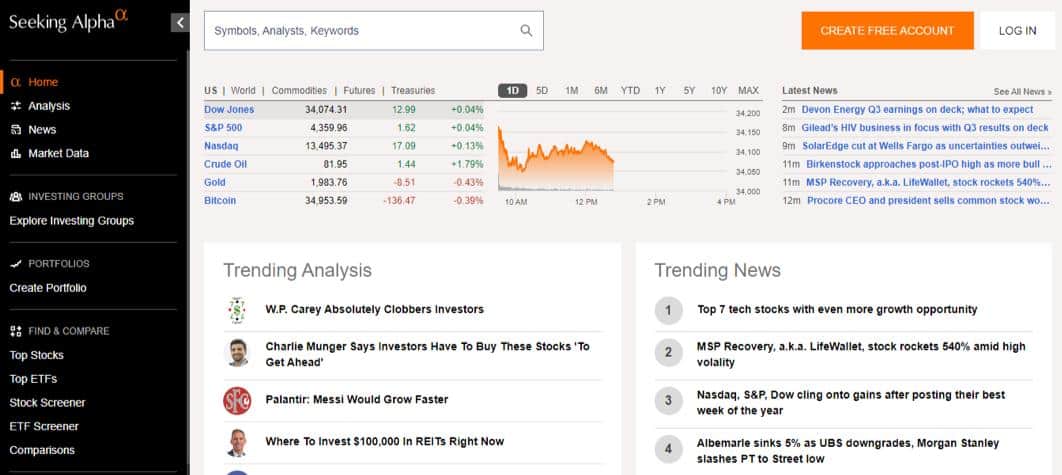Select the World market tab
Screen dimensions: 1062x475
(x=243, y=90)
